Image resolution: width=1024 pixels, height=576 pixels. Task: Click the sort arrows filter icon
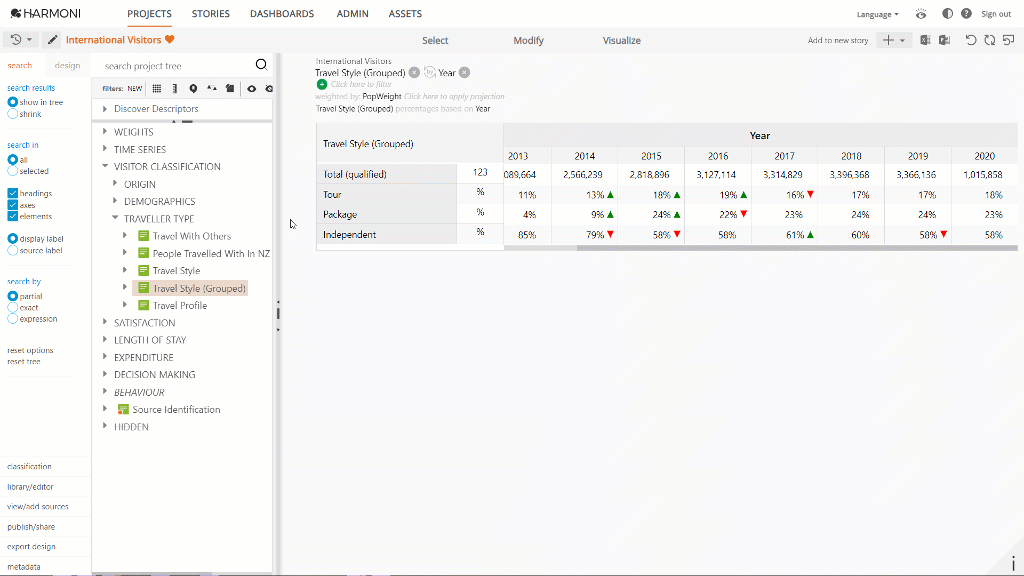point(212,89)
